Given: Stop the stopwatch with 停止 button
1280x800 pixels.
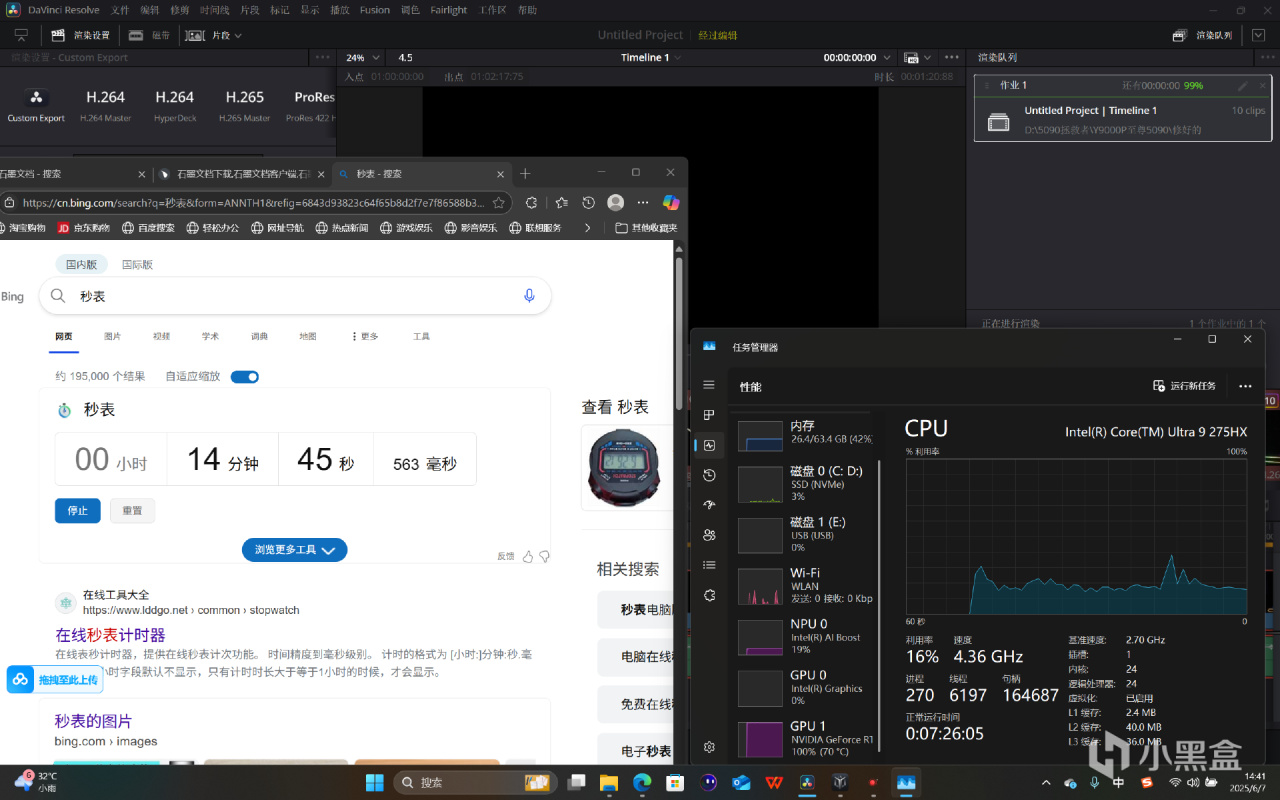Looking at the screenshot, I should [78, 510].
